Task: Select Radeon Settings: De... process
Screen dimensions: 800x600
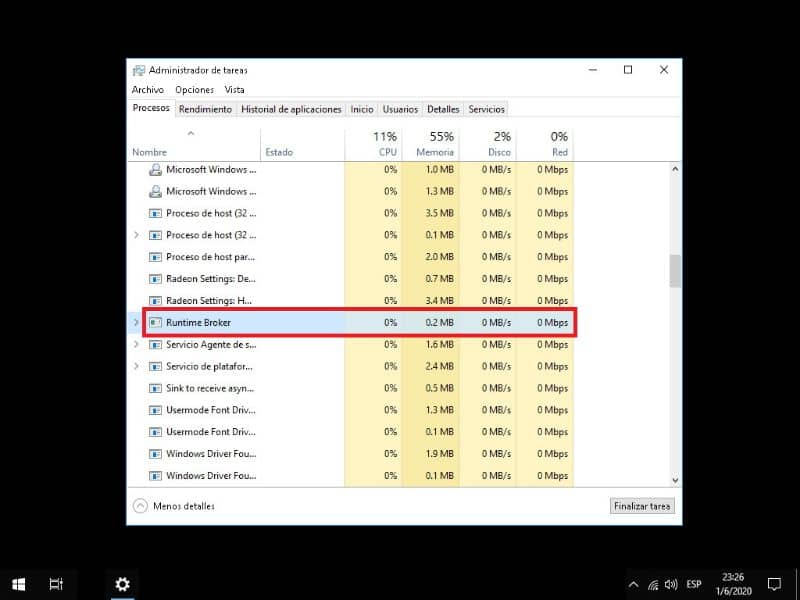Action: 353,279
